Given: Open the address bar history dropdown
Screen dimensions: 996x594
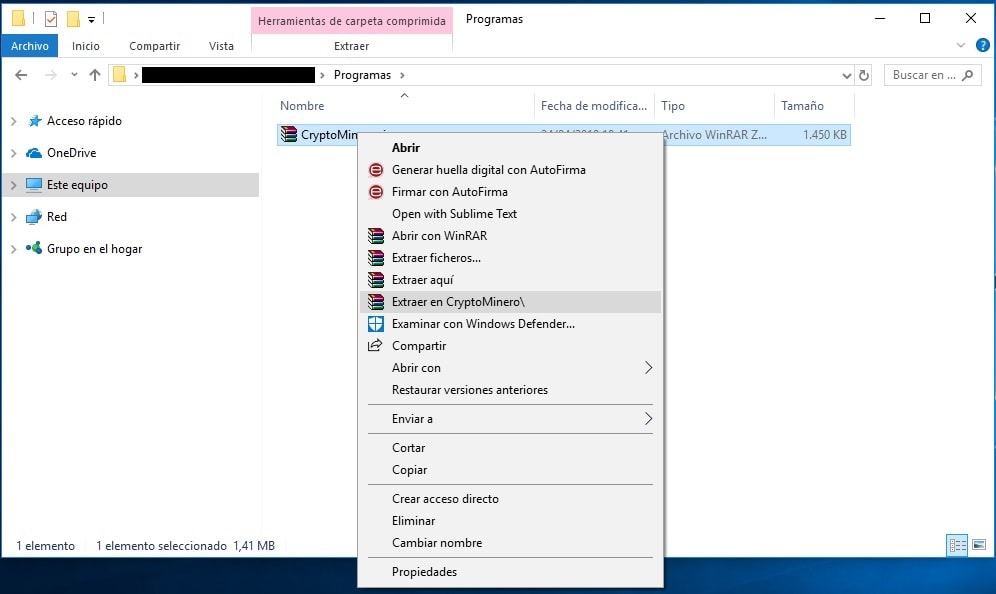Looking at the screenshot, I should click(846, 74).
